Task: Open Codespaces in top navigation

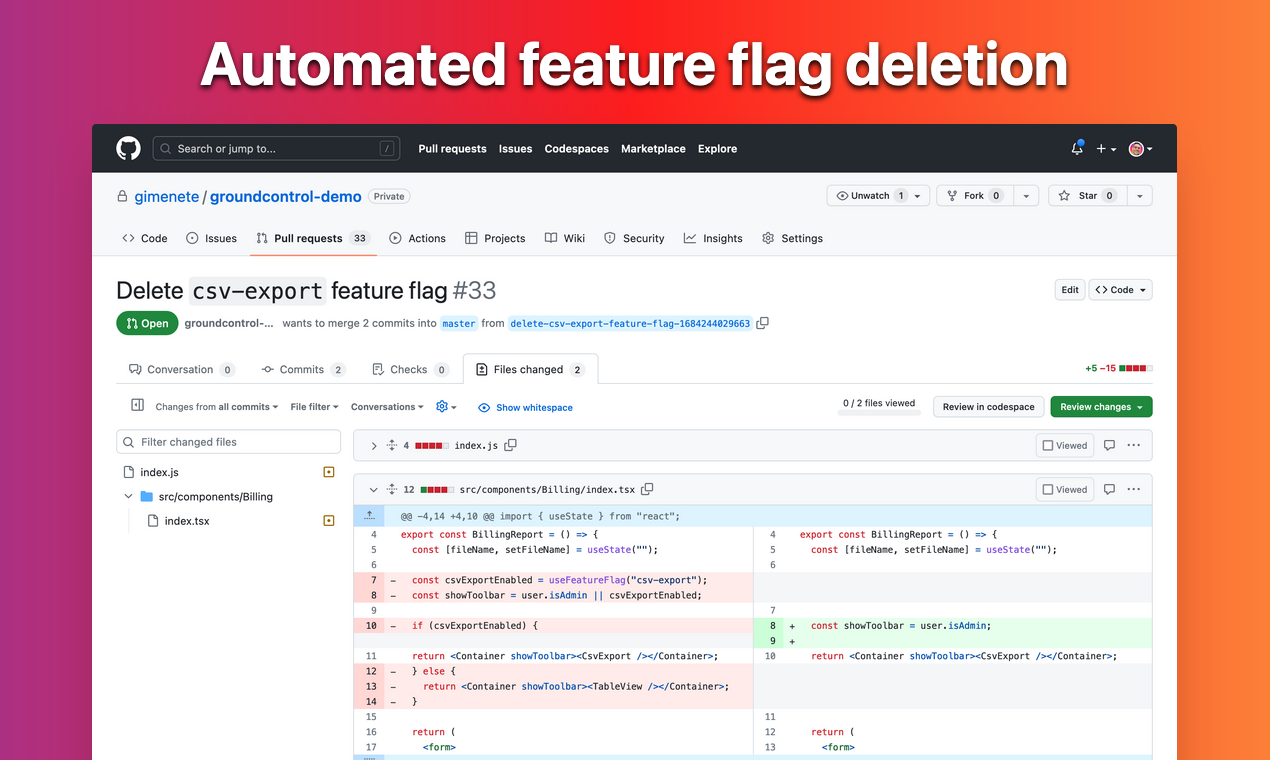Action: pos(576,149)
